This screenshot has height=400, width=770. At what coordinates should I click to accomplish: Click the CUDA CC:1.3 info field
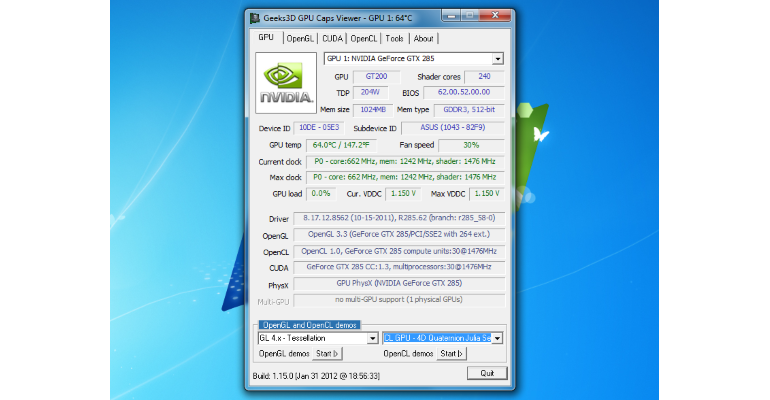point(399,267)
